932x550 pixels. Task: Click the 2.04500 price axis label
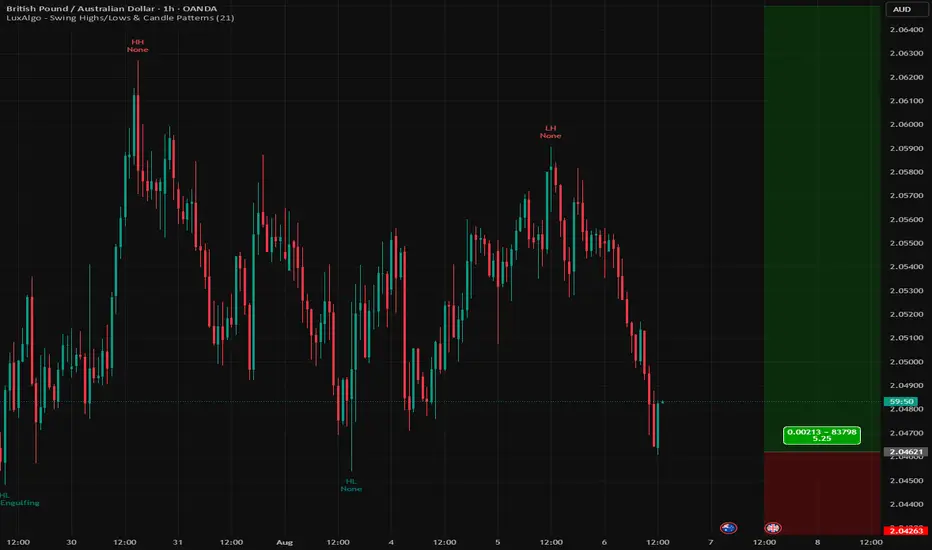[906, 480]
